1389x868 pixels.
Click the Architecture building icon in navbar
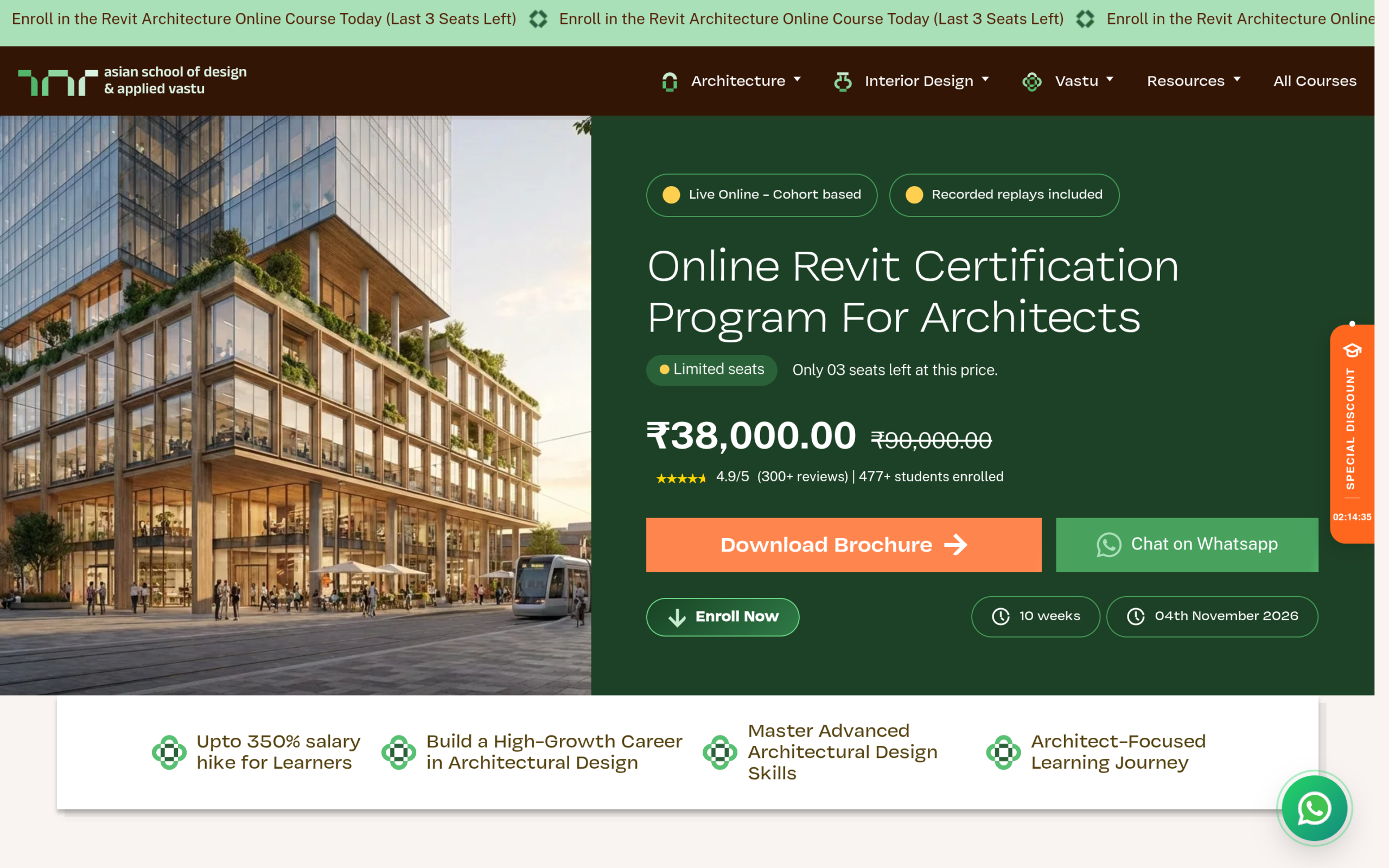(669, 81)
